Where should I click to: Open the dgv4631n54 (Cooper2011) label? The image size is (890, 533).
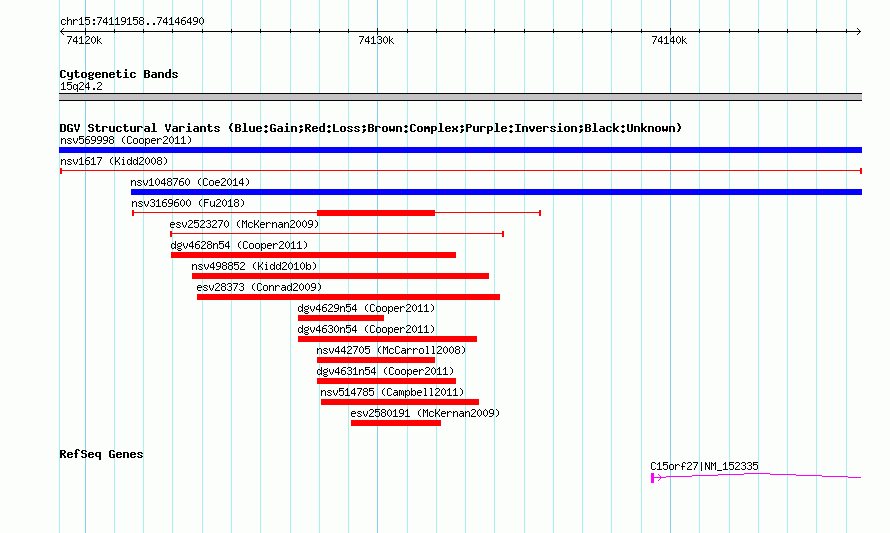click(x=385, y=371)
